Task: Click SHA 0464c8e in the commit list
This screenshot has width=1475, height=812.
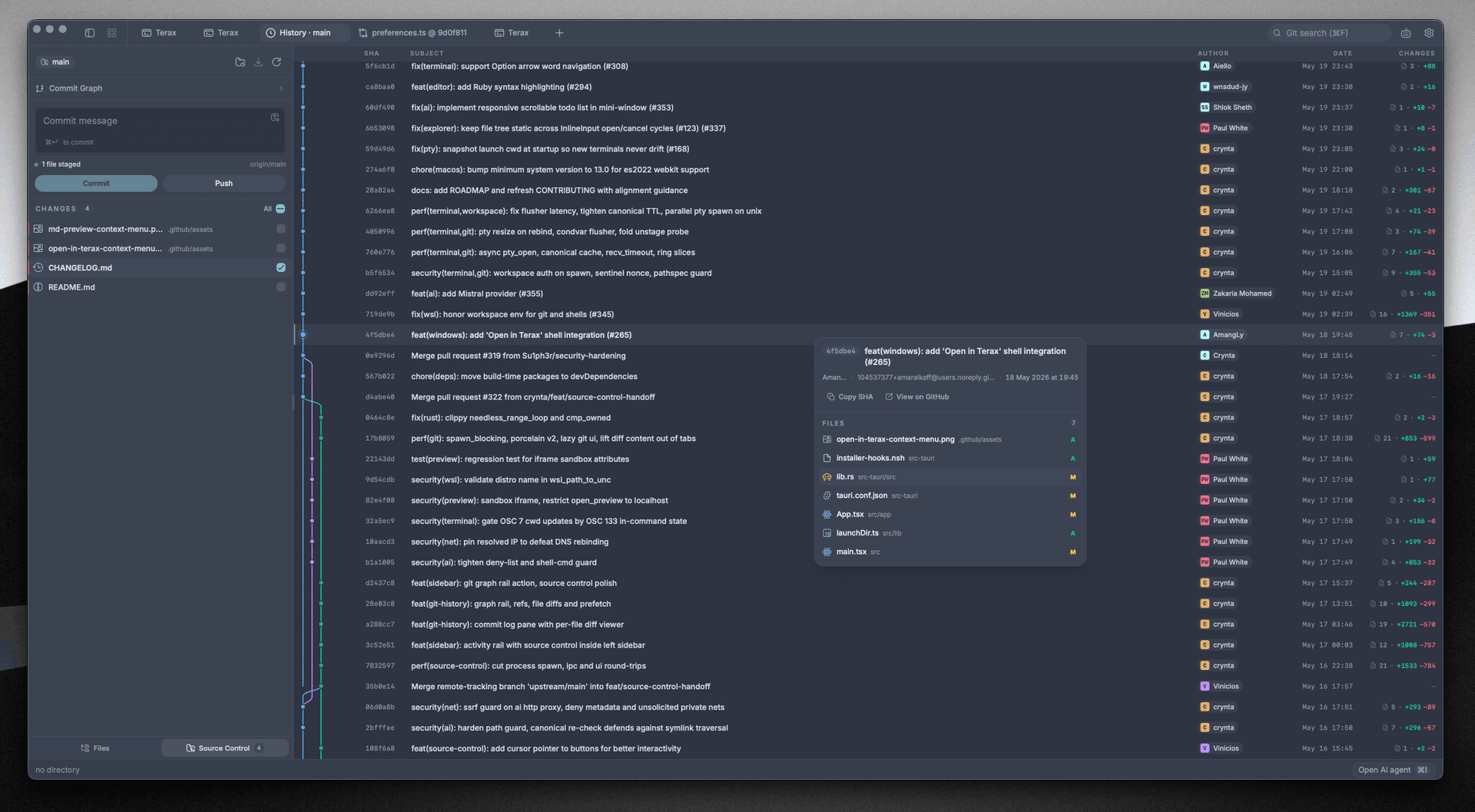Action: (380, 418)
